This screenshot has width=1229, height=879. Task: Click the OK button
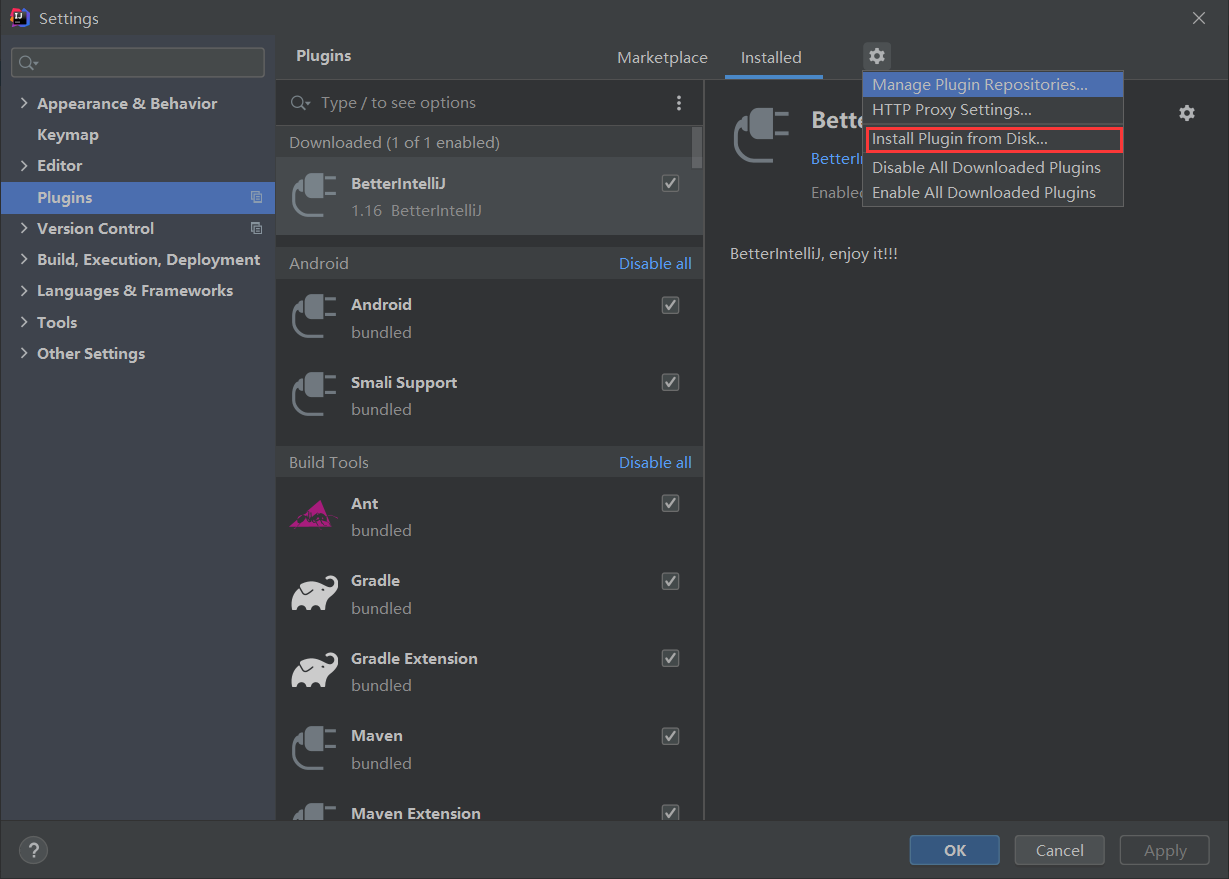click(955, 850)
